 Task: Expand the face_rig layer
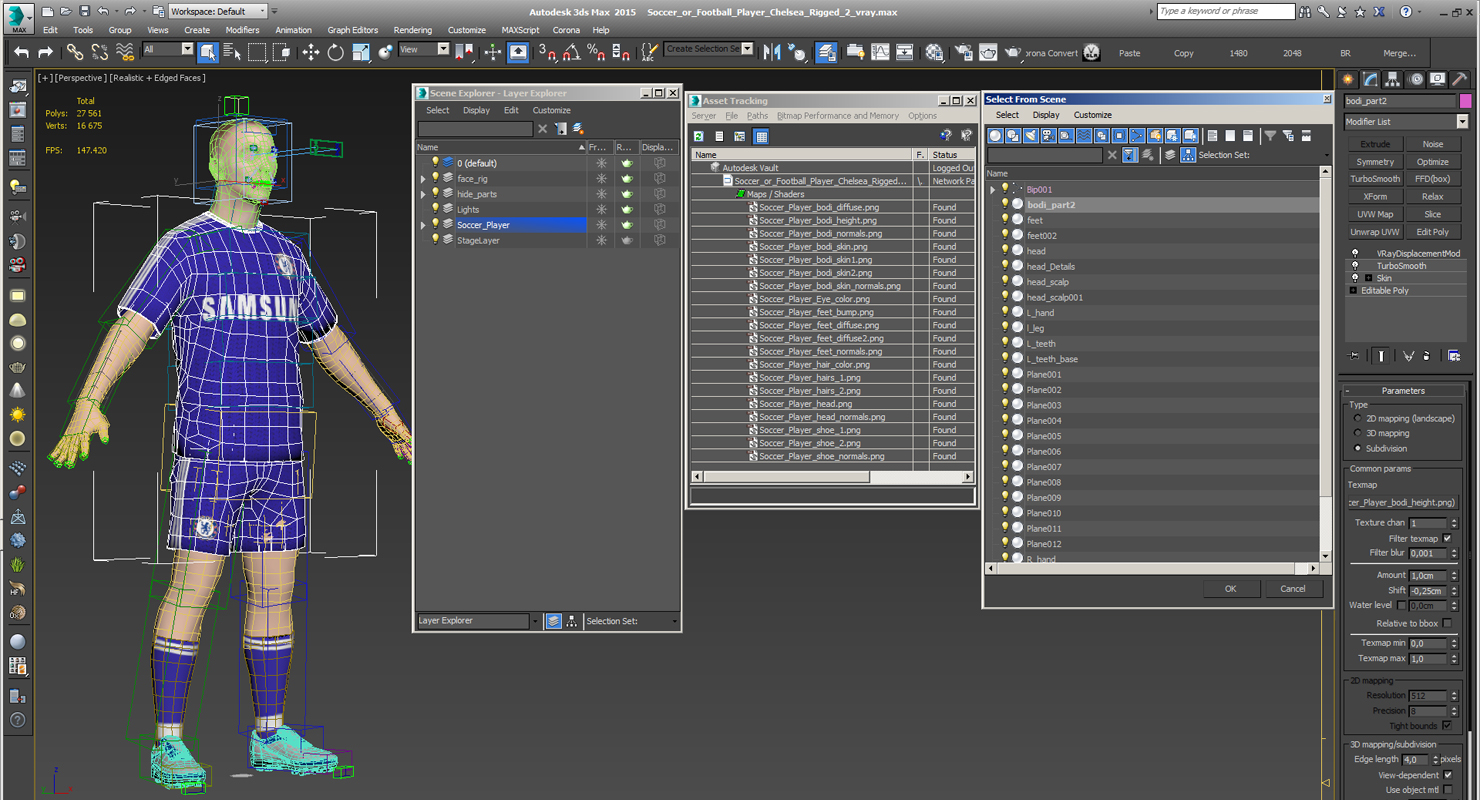click(423, 179)
